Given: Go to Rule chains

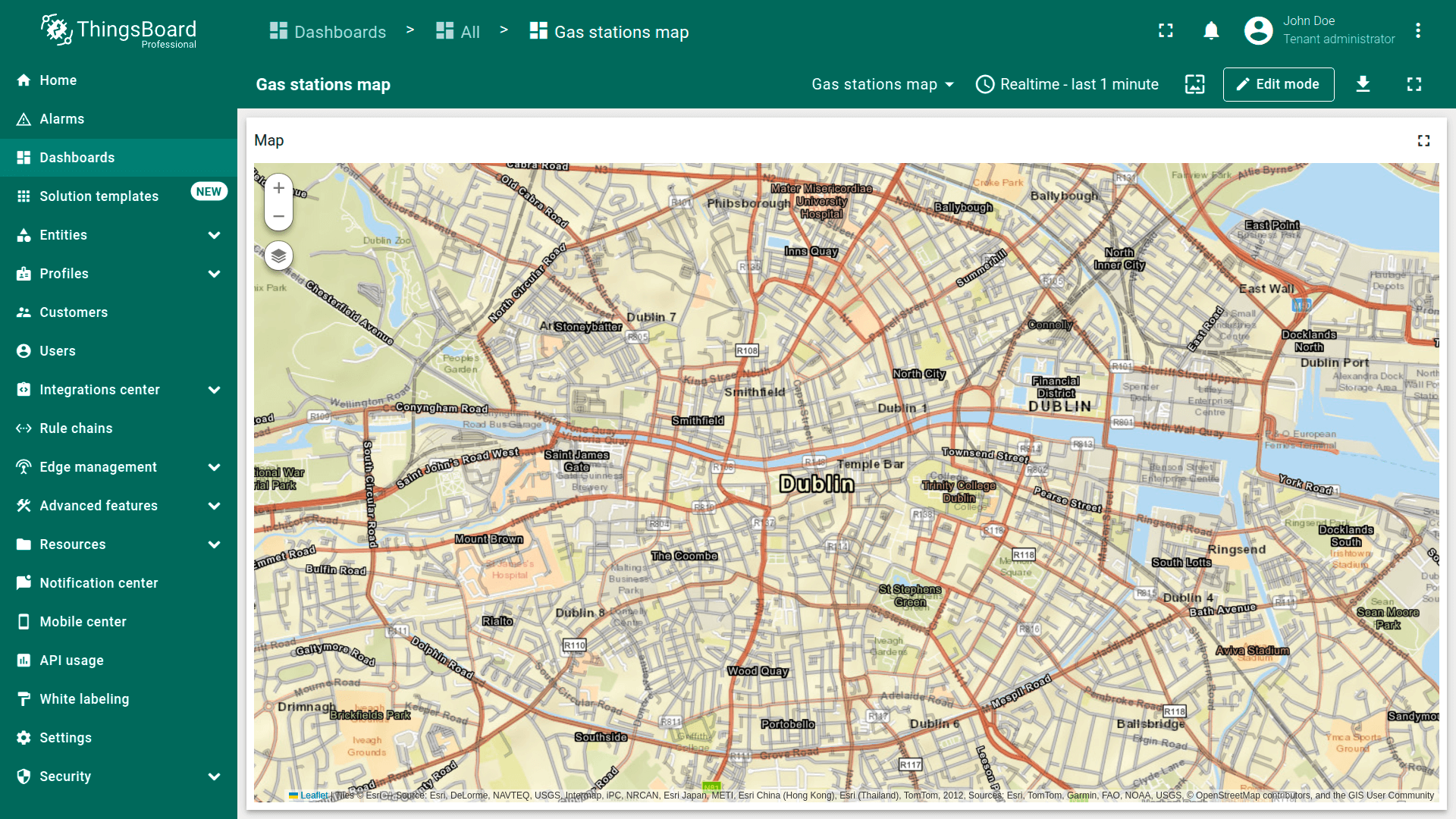Looking at the screenshot, I should pyautogui.click(x=76, y=428).
